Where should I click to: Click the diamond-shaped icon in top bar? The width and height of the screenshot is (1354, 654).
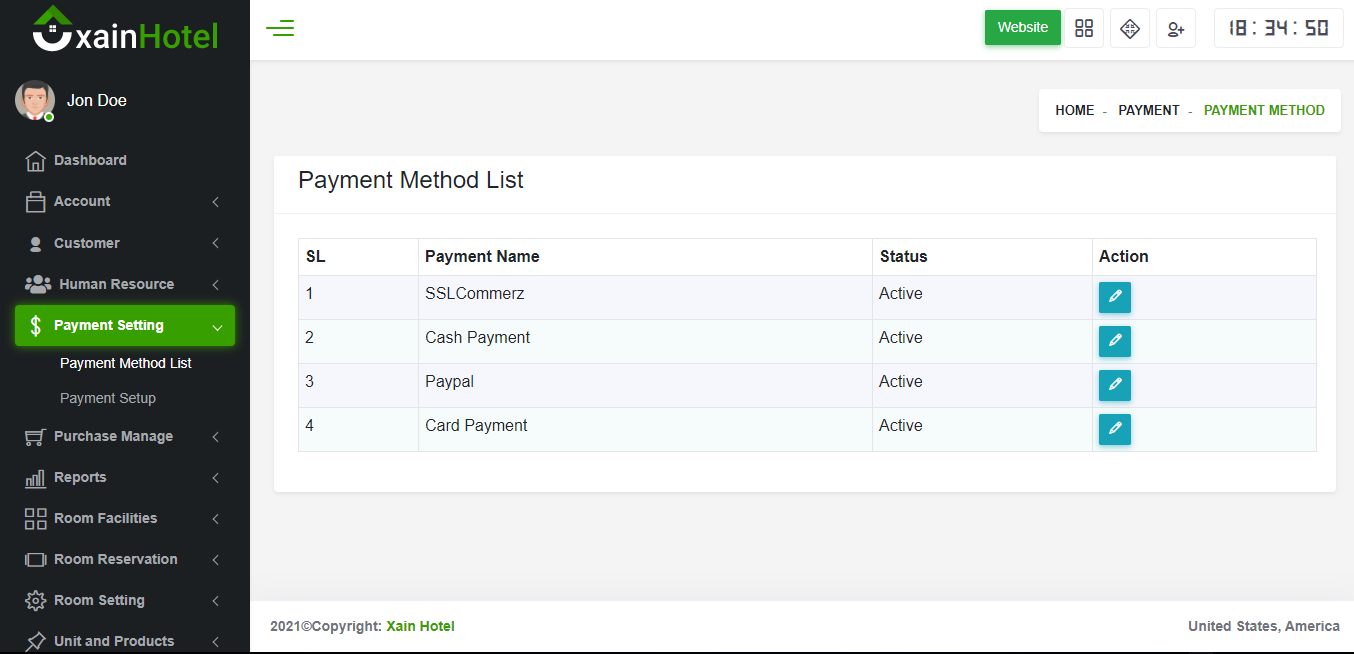pos(1130,28)
